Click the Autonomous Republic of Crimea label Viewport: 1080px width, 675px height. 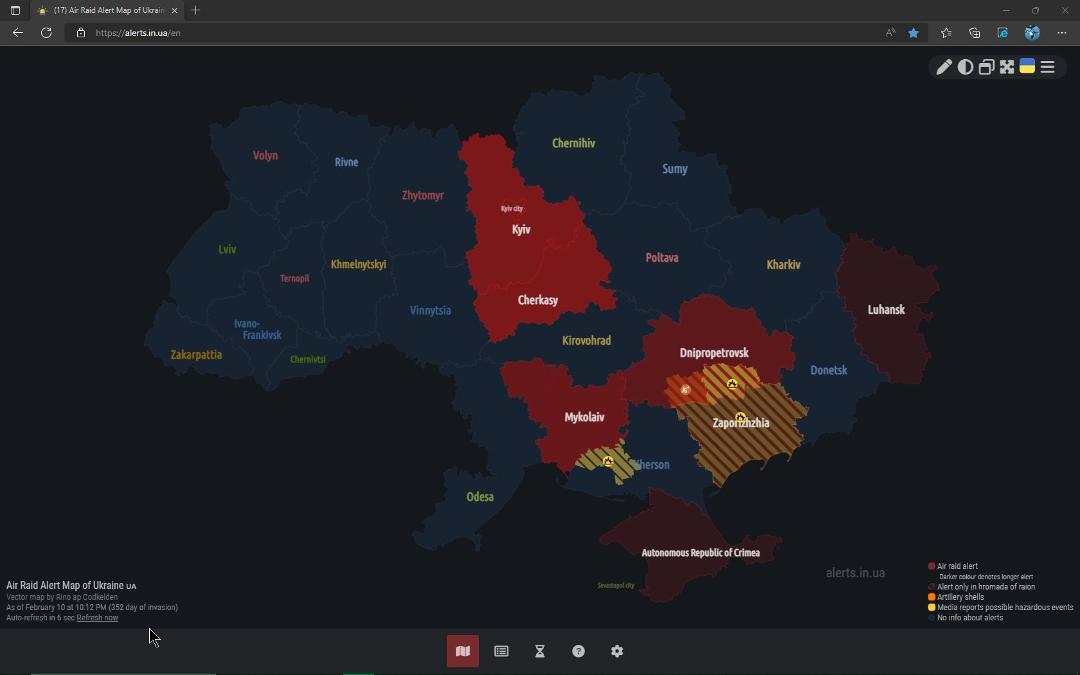point(700,552)
